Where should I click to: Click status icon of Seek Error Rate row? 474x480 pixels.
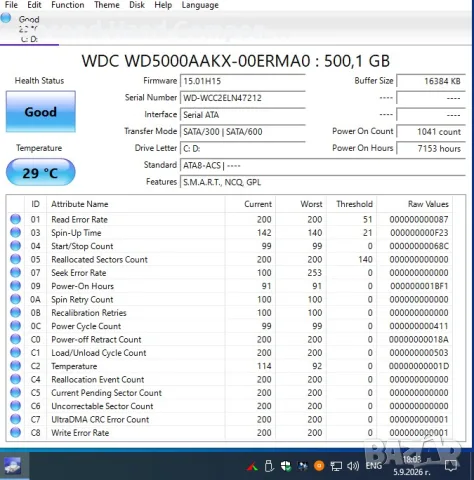click(x=15, y=272)
